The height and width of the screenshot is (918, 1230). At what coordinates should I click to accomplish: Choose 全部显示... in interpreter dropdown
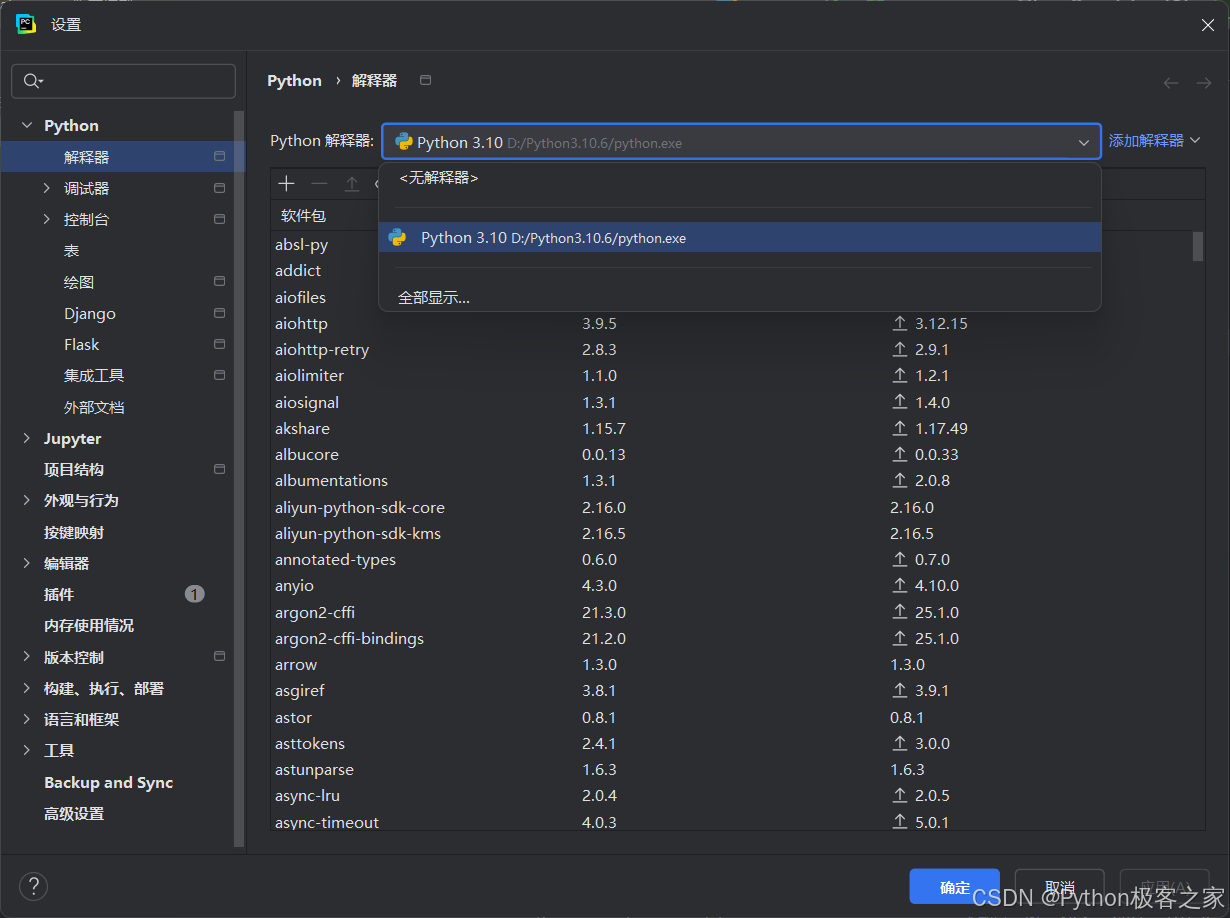pos(740,297)
